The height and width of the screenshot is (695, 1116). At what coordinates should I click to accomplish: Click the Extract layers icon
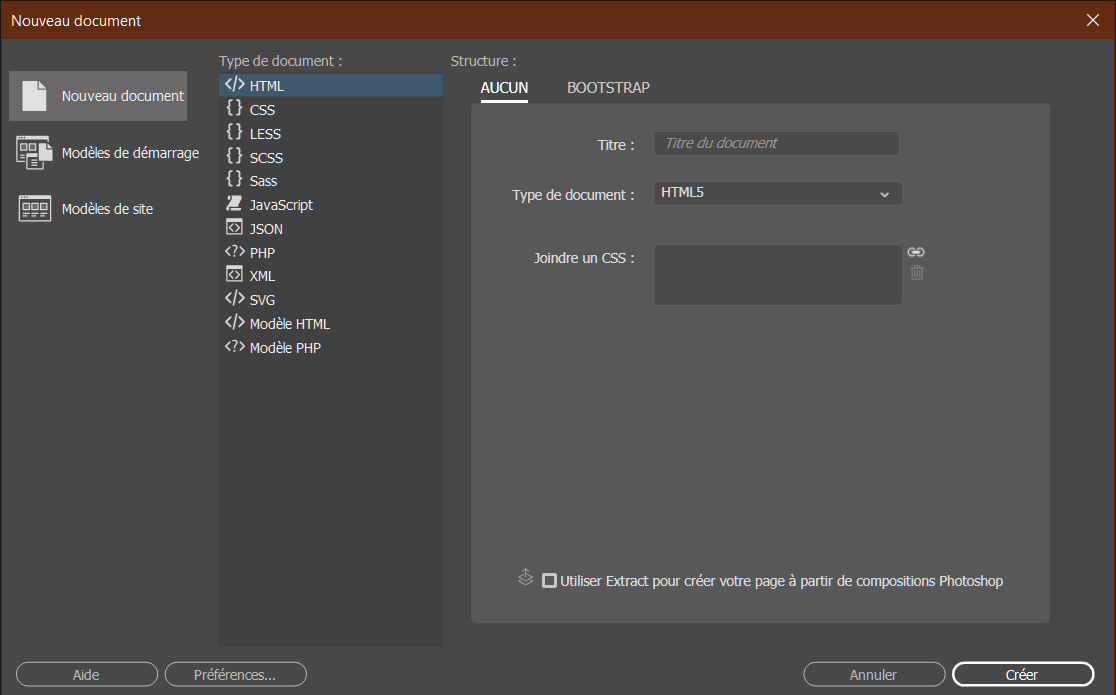[x=526, y=578]
